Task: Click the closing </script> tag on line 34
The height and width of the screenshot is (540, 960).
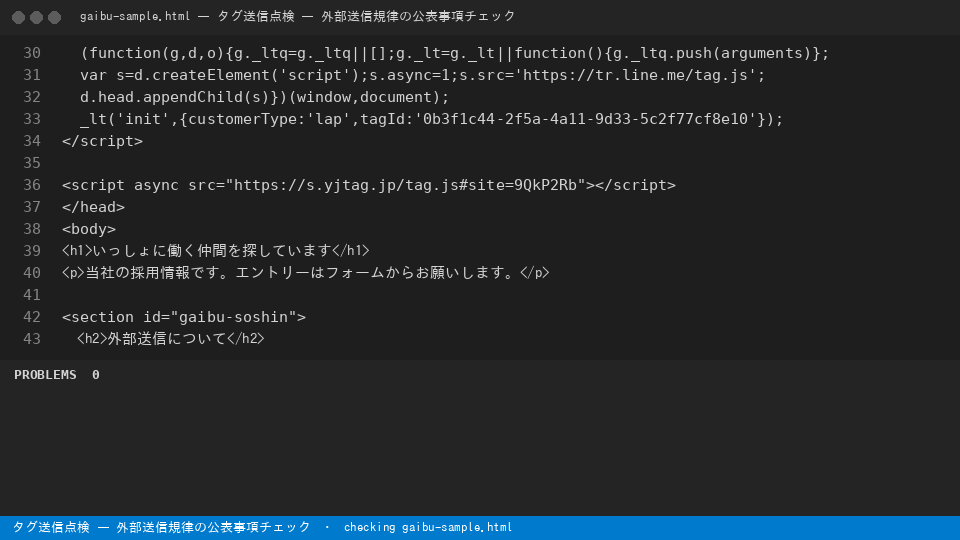Action: pyautogui.click(x=102, y=141)
